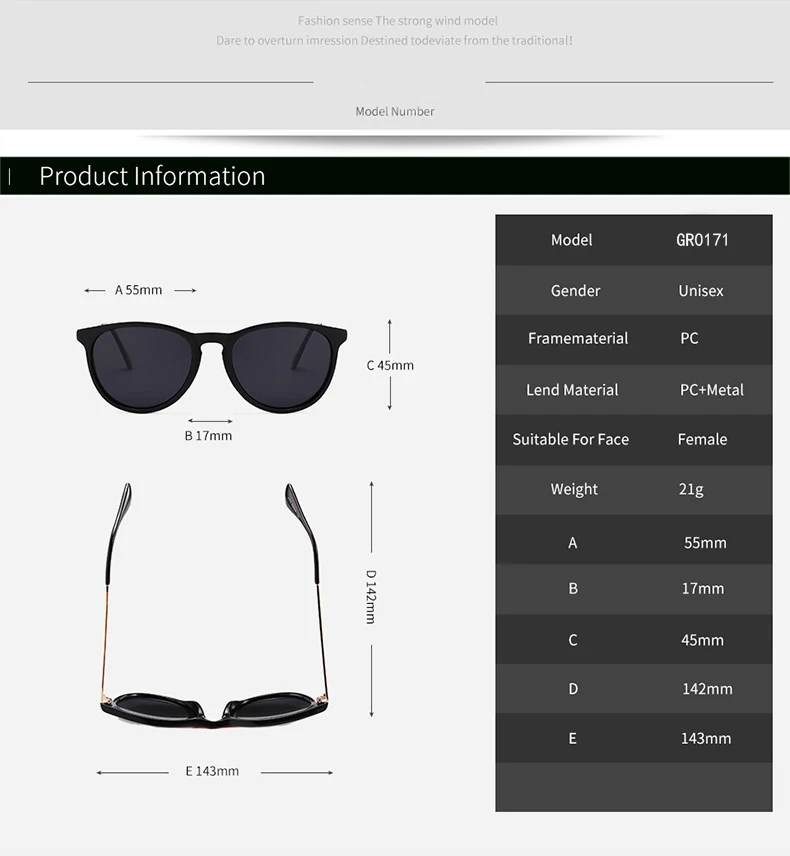Click the 'A 55mm' dimension label
Image resolution: width=790 pixels, height=856 pixels.
tap(139, 290)
